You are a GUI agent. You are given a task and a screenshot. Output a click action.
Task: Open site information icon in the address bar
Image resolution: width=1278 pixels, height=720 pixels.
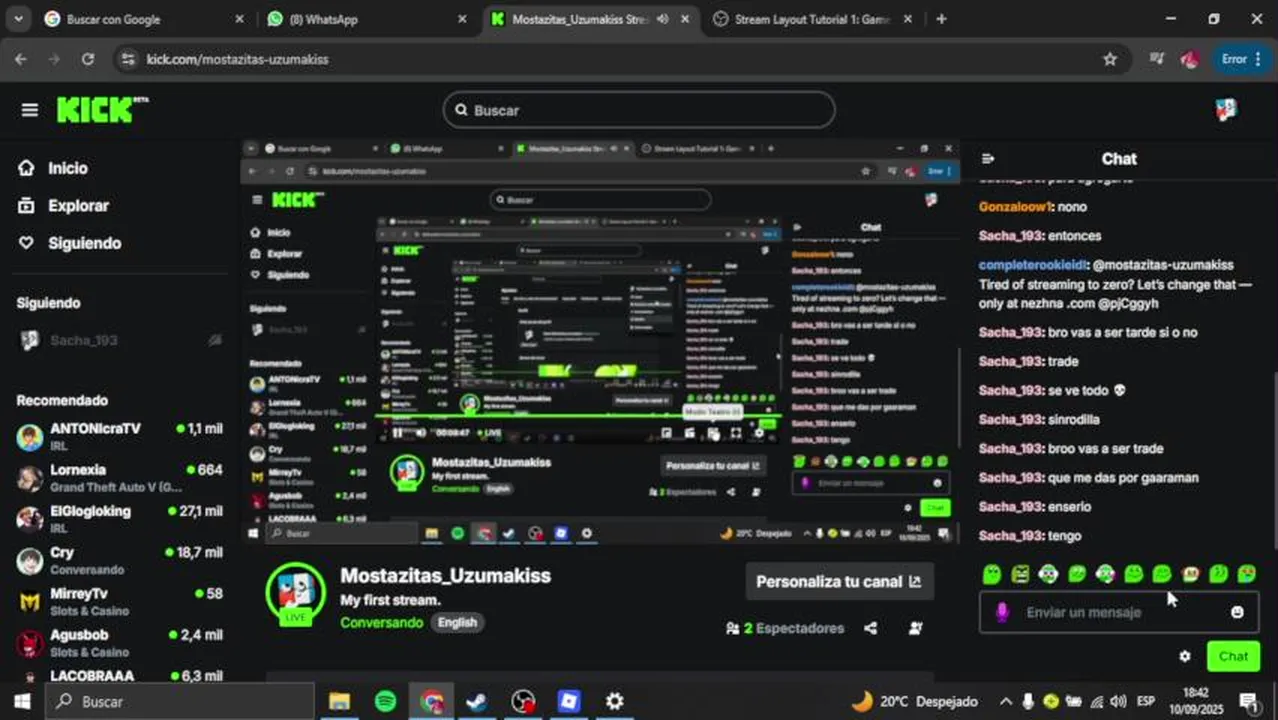pos(127,59)
